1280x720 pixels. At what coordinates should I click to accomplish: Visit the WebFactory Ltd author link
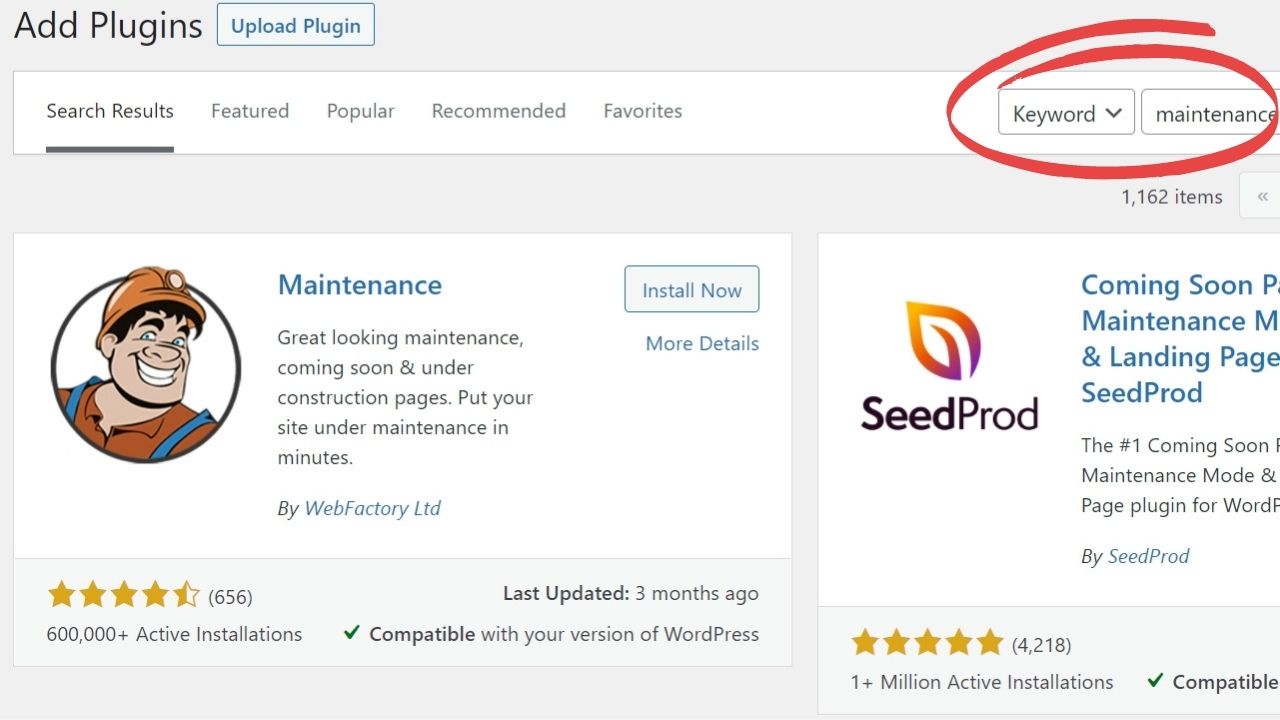(x=372, y=508)
